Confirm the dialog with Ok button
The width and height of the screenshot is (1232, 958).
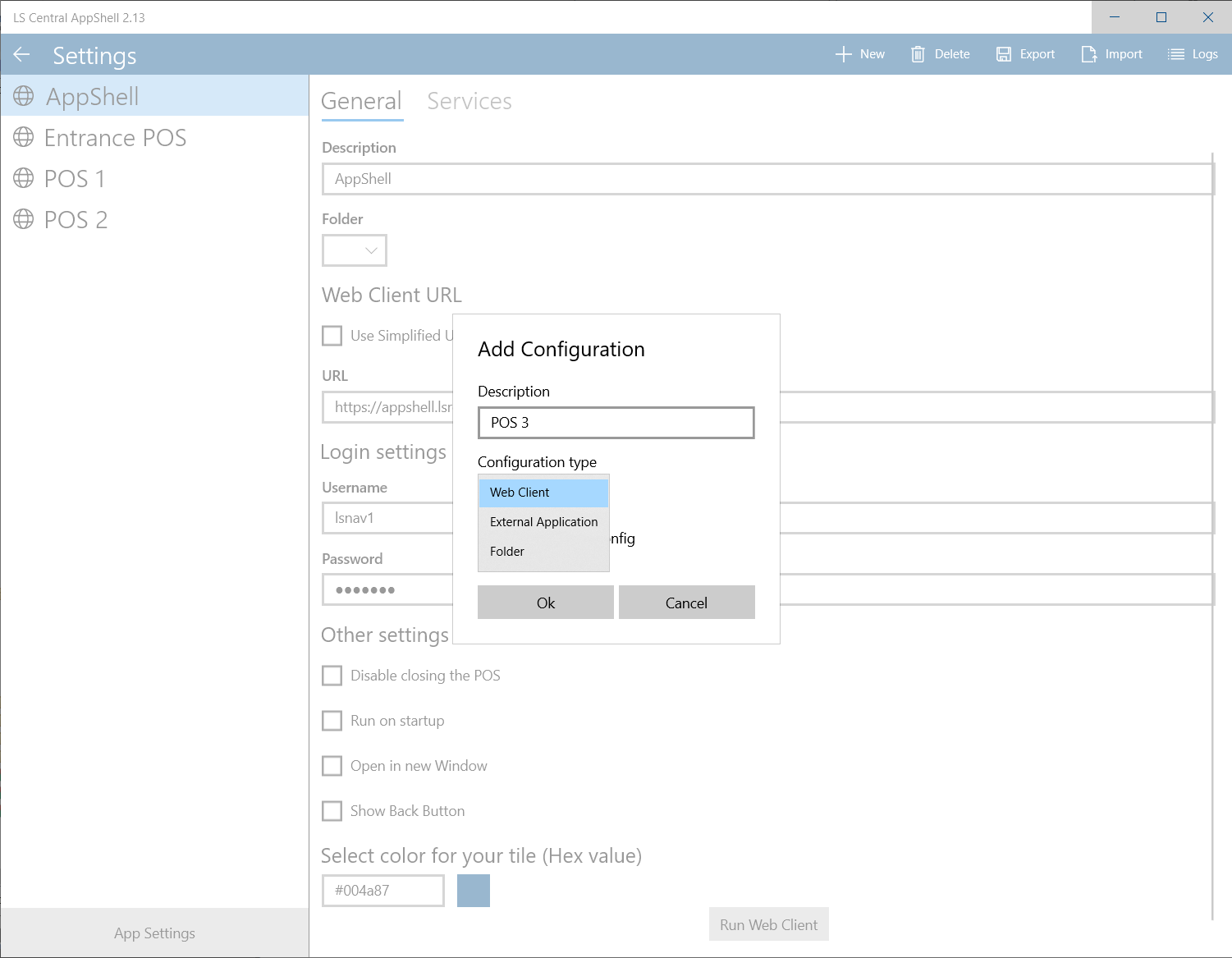coord(546,603)
